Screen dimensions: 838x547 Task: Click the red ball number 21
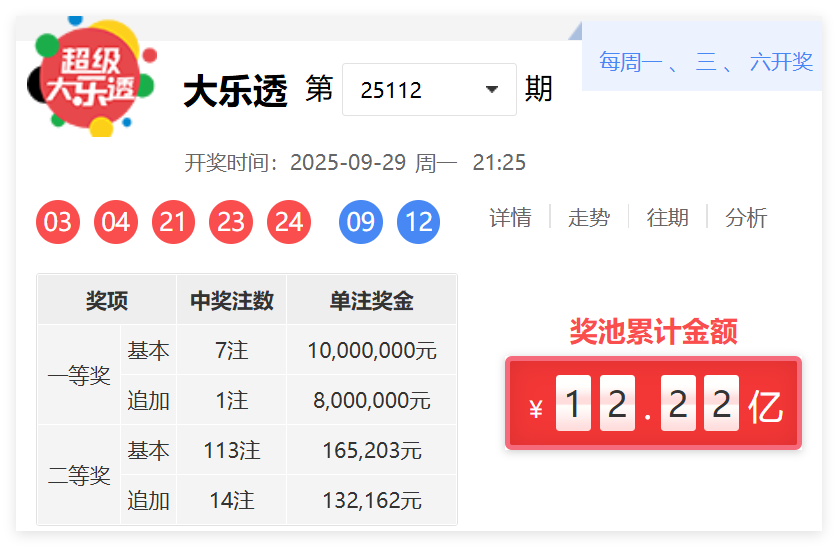173,222
